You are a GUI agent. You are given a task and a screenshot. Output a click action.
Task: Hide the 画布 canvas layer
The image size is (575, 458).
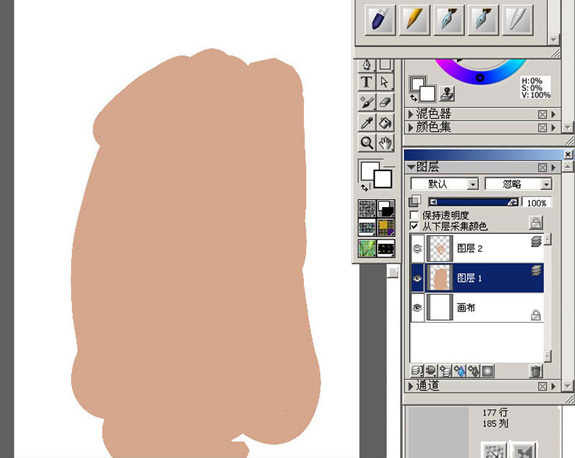point(417,308)
